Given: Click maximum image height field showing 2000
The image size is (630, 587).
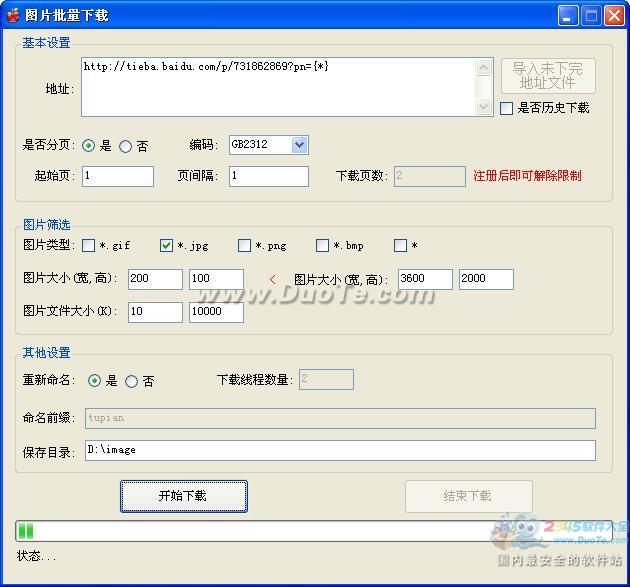Looking at the screenshot, I should [x=486, y=279].
